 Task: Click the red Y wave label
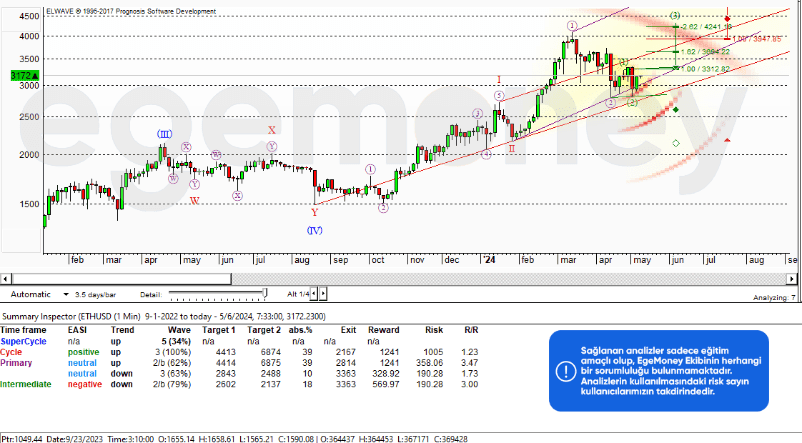pyautogui.click(x=314, y=212)
